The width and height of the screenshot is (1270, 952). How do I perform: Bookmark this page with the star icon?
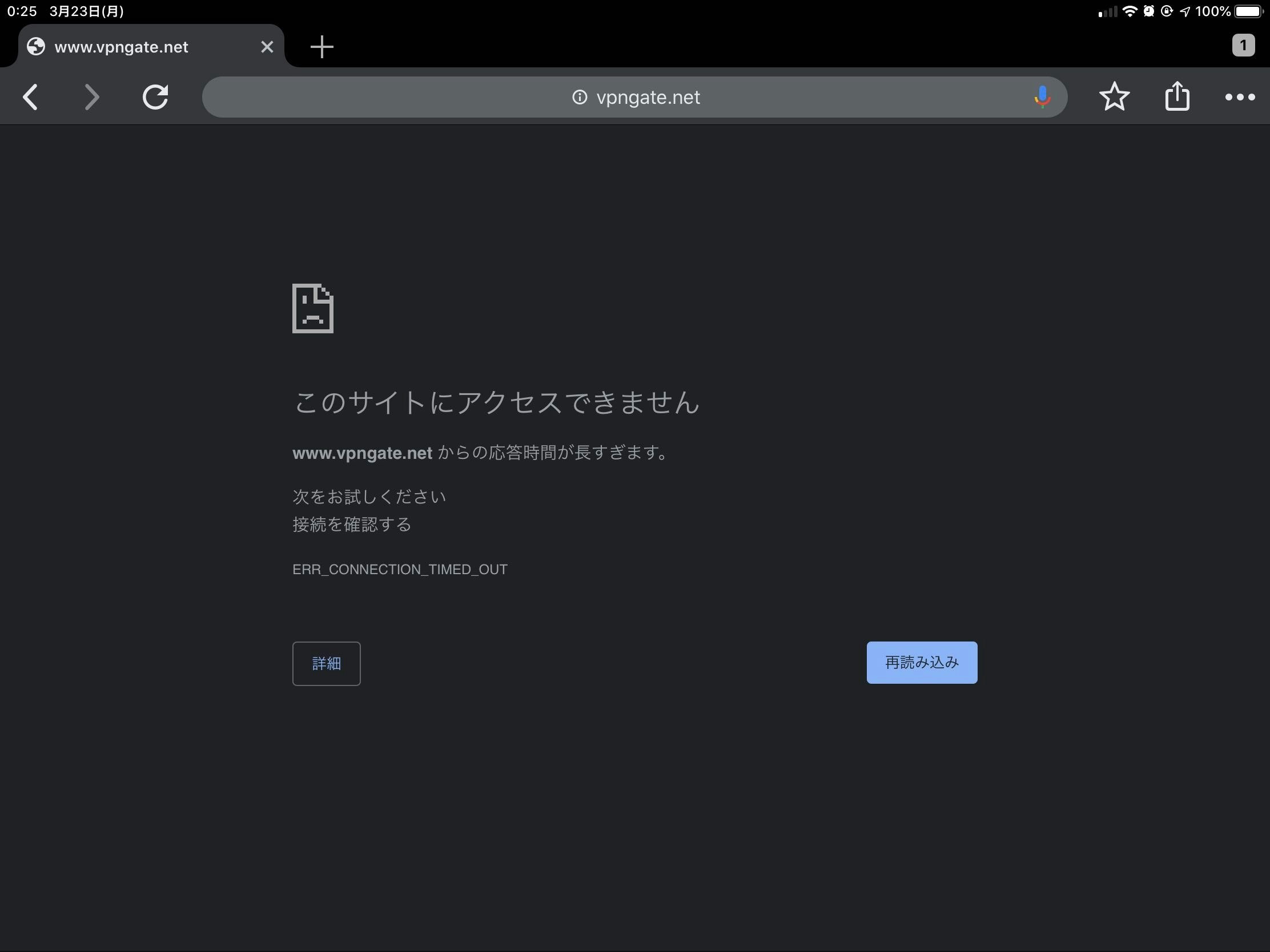[1115, 96]
